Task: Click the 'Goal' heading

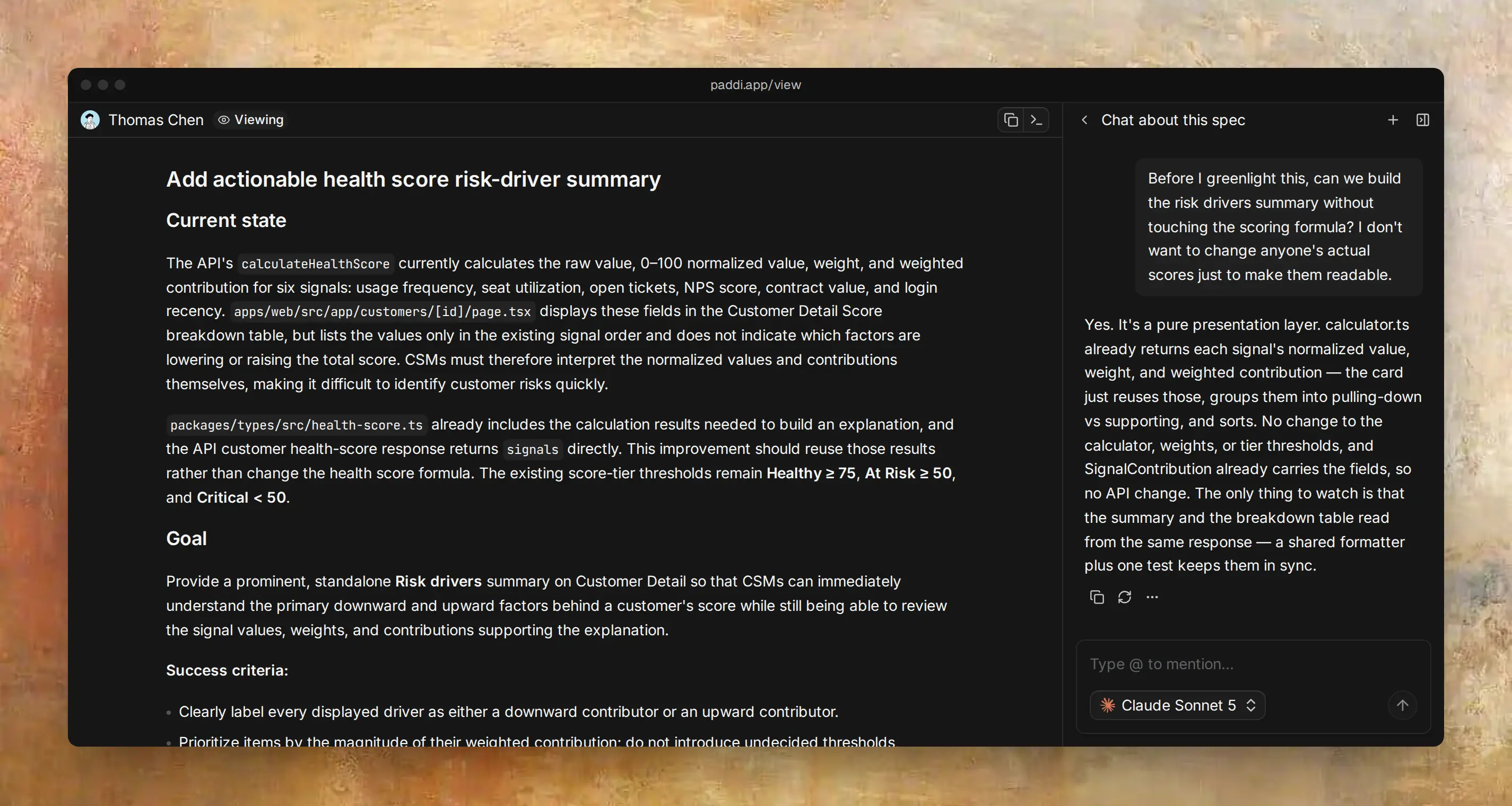Action: coord(186,538)
